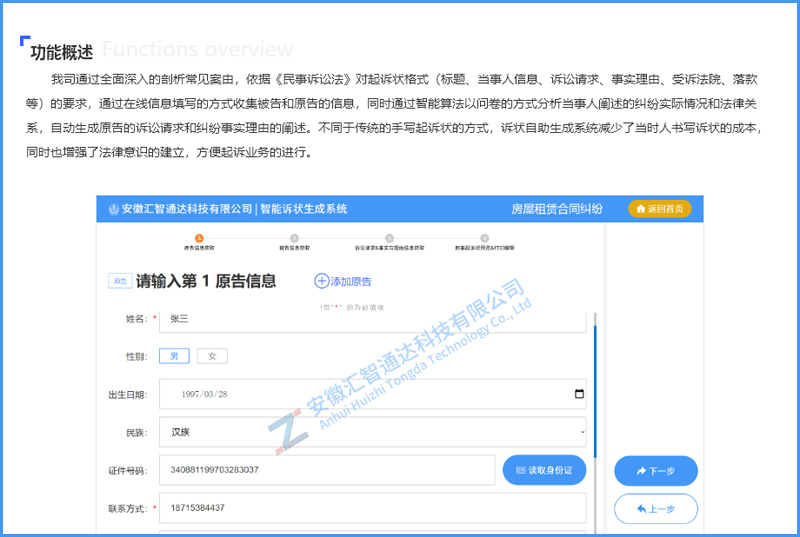Go back with 上一步 button
This screenshot has width=800, height=537.
[655, 509]
